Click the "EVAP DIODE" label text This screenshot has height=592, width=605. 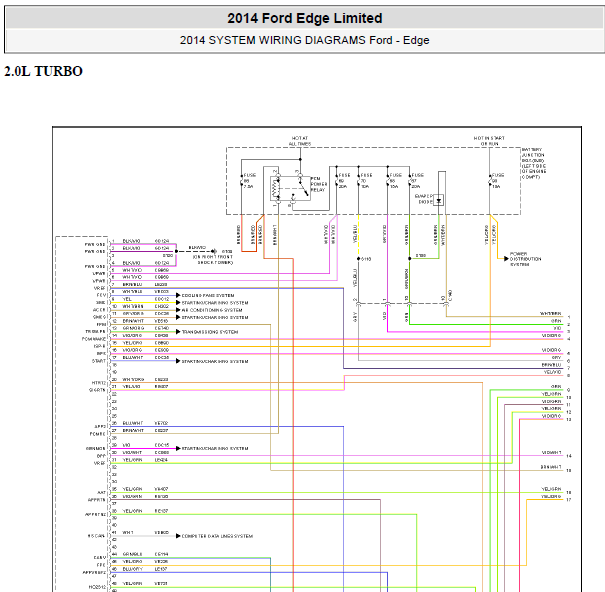(424, 199)
